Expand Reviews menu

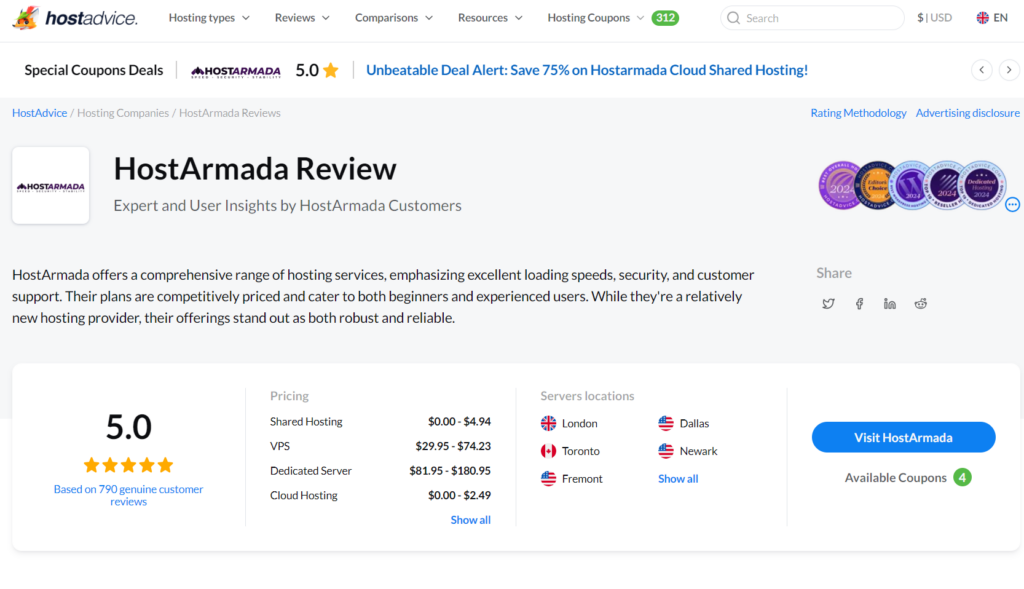point(302,18)
